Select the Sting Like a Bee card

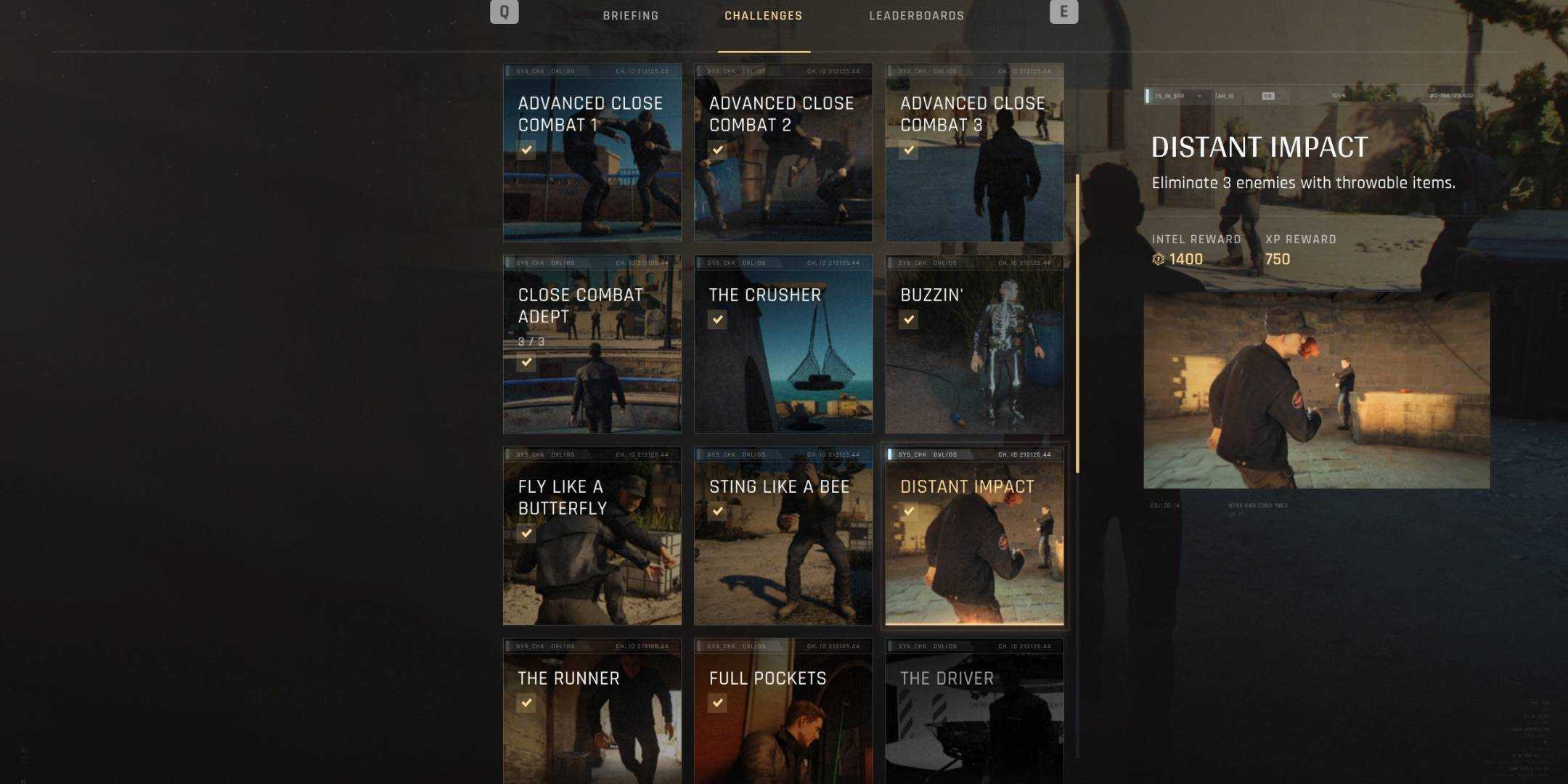point(783,536)
